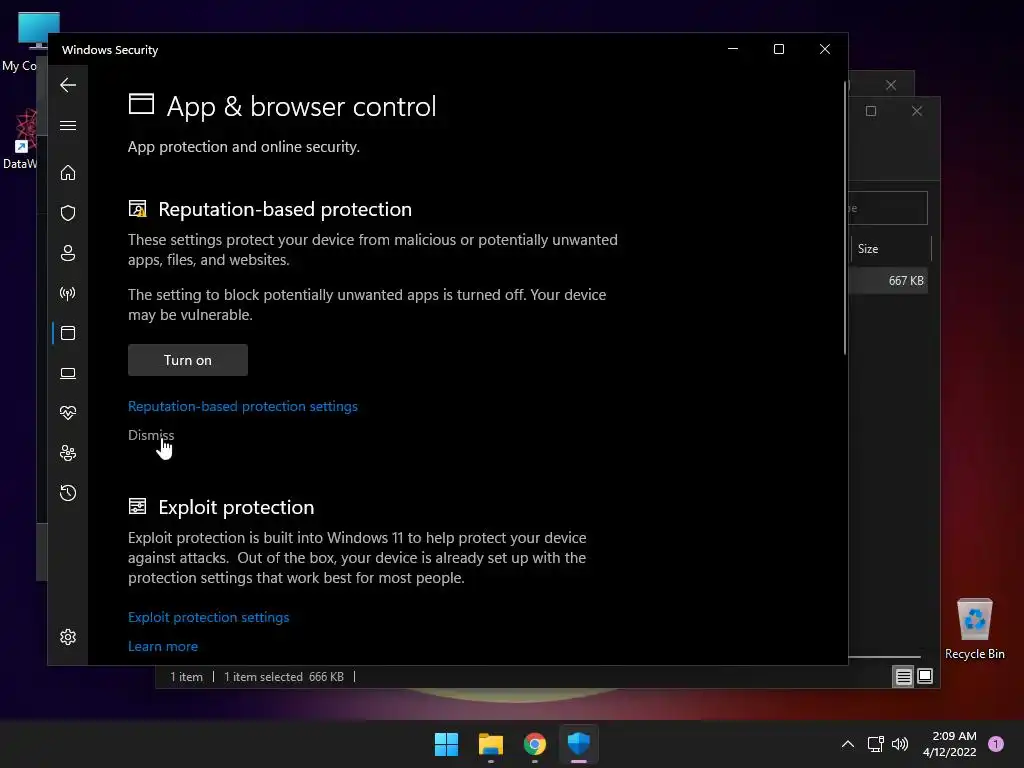
Task: Open Reputation-based protection settings link
Action: 243,406
